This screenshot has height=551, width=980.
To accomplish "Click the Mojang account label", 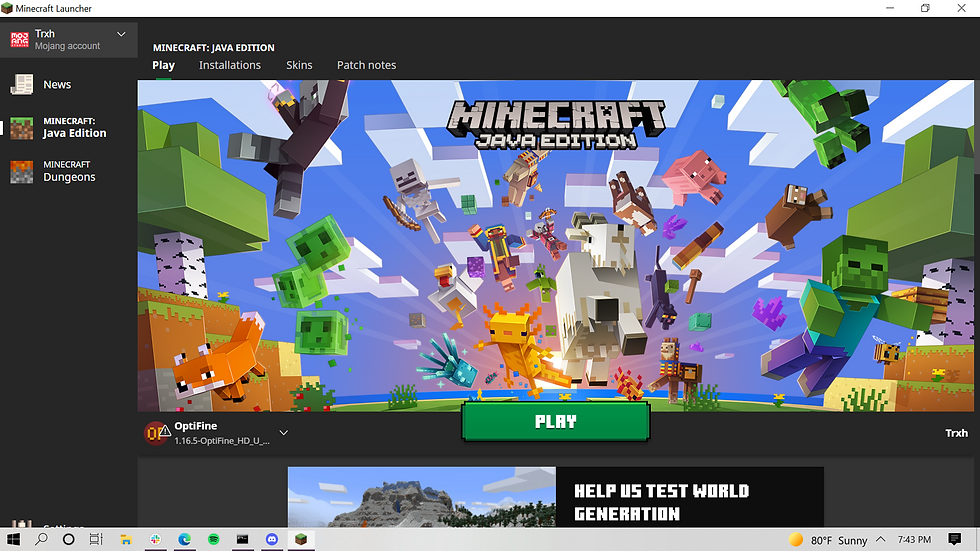I will point(68,46).
